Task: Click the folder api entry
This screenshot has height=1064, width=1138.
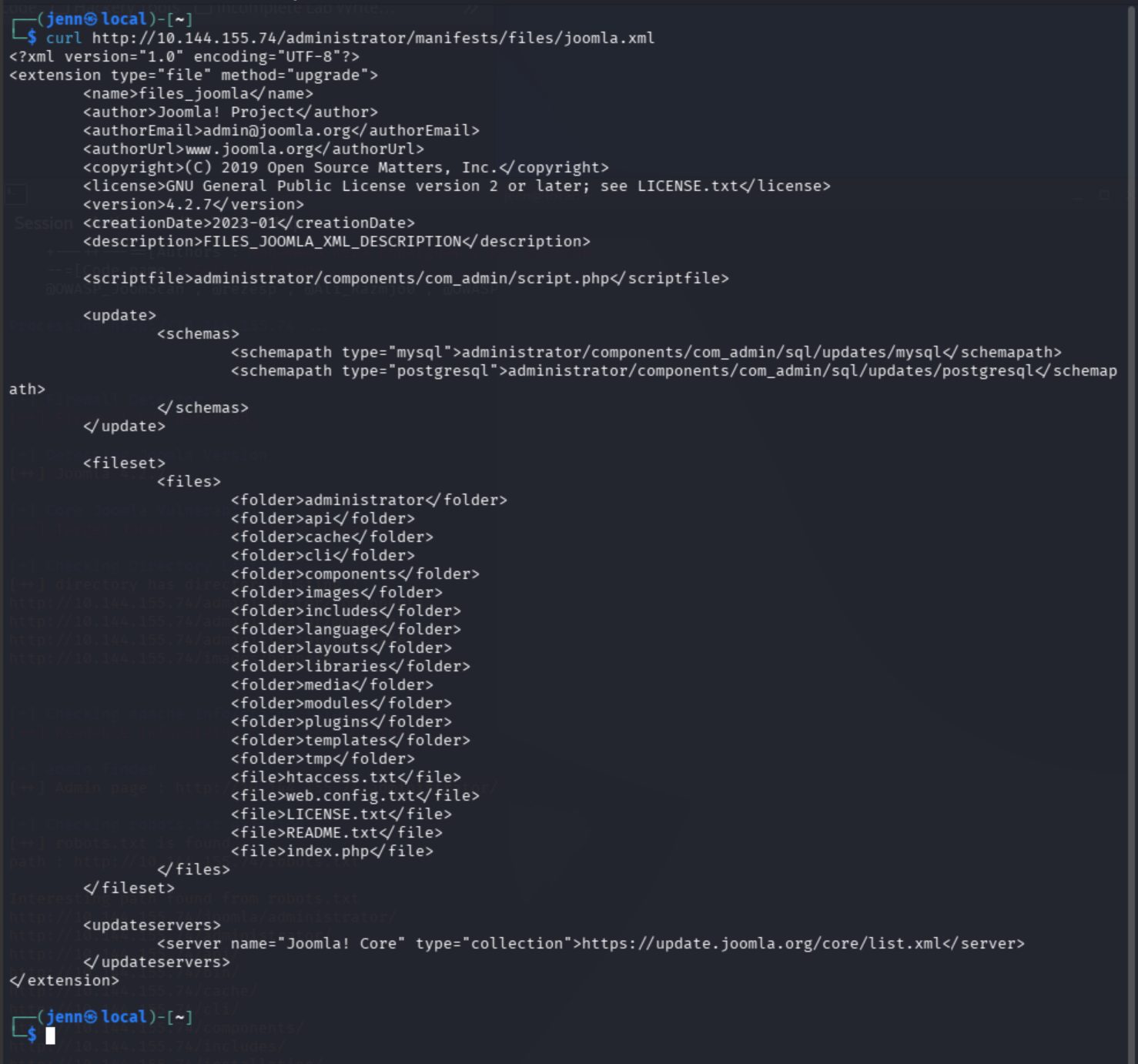Action: (323, 518)
